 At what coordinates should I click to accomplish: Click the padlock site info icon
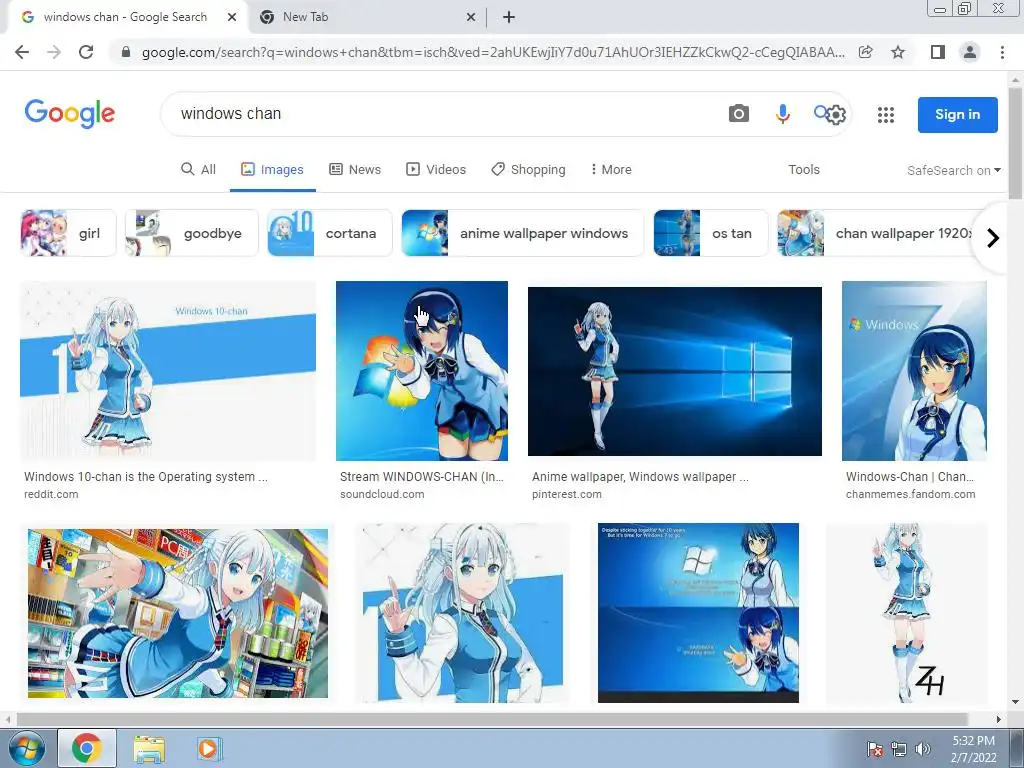tap(126, 52)
